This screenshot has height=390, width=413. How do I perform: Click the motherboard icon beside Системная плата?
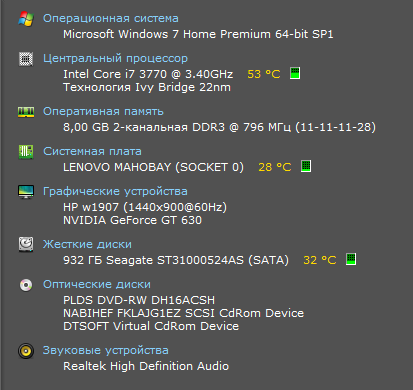tap(26, 152)
